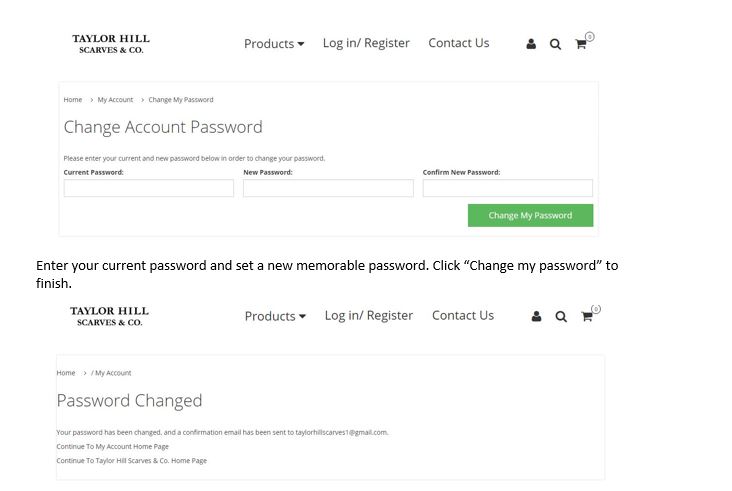Follow the My Account breadcrumb on change password page
Image resolution: width=732 pixels, height=491 pixels.
115,100
